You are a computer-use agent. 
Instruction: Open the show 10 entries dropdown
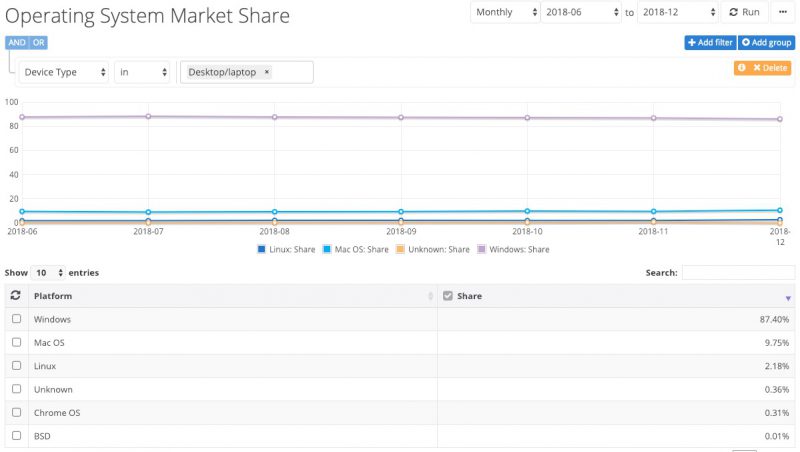48,272
